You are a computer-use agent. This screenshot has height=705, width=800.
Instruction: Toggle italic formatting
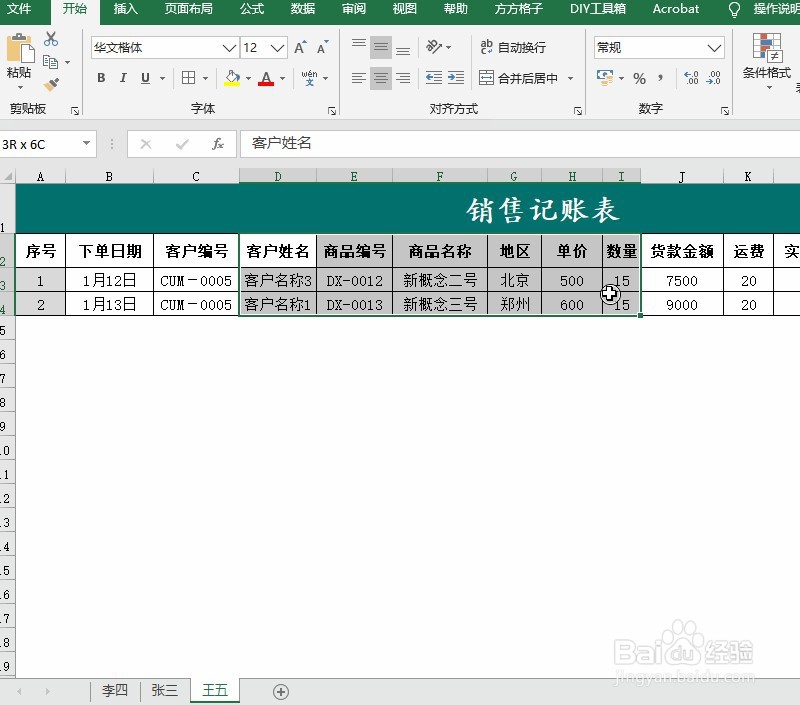[122, 77]
